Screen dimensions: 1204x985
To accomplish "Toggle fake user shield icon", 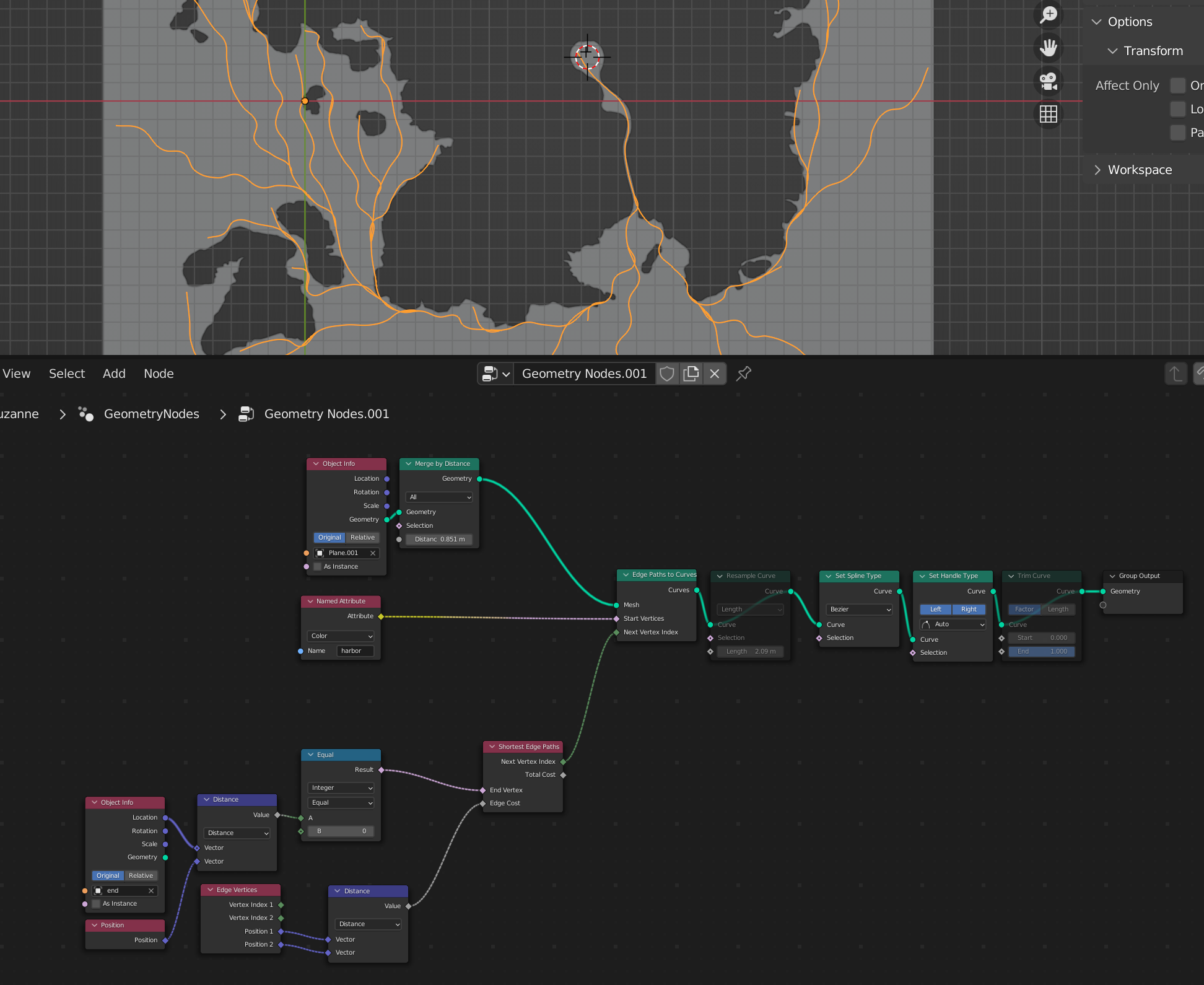I will [667, 374].
